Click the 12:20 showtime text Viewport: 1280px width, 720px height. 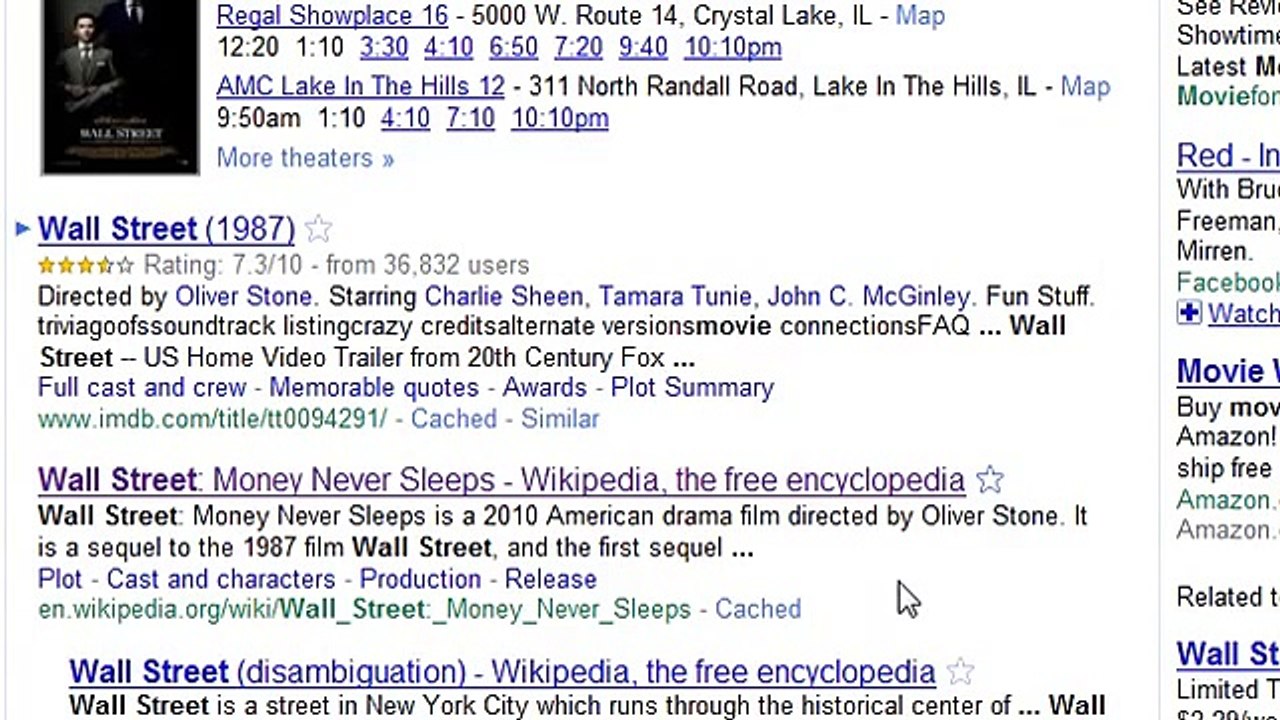click(248, 47)
